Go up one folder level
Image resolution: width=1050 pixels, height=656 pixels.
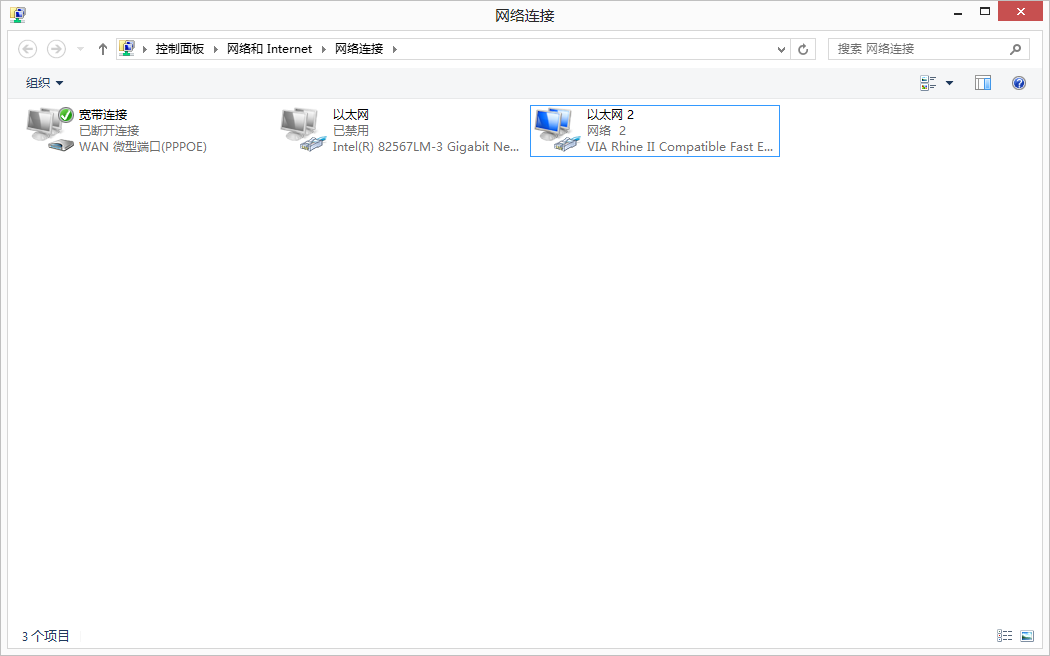[x=102, y=49]
